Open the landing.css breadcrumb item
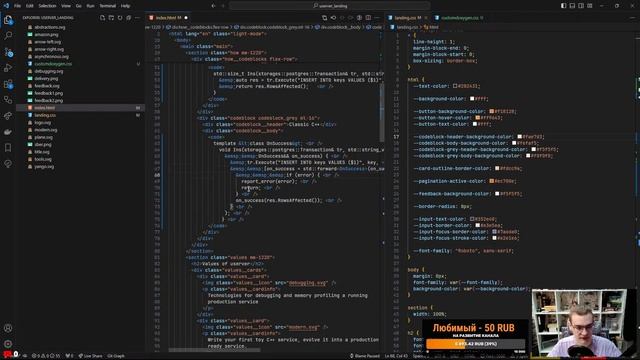Image resolution: width=640 pixels, height=360 pixels. [405, 27]
